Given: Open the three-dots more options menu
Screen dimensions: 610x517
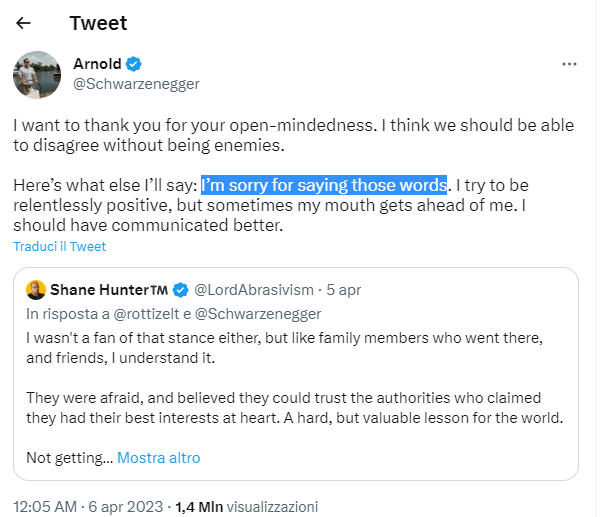Looking at the screenshot, I should pyautogui.click(x=569, y=64).
